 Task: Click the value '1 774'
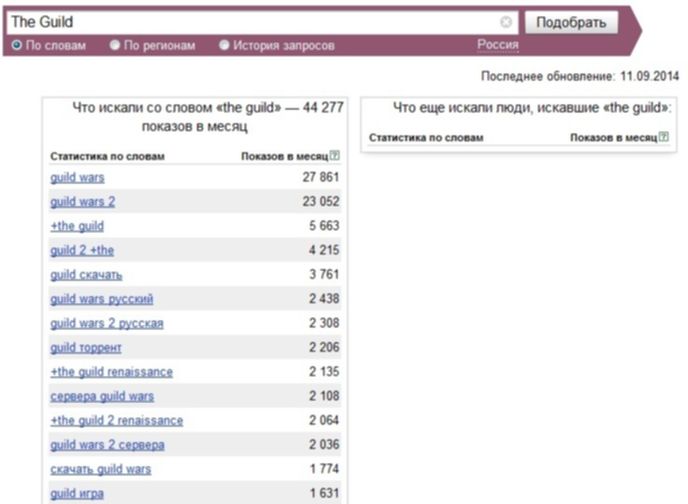324,468
